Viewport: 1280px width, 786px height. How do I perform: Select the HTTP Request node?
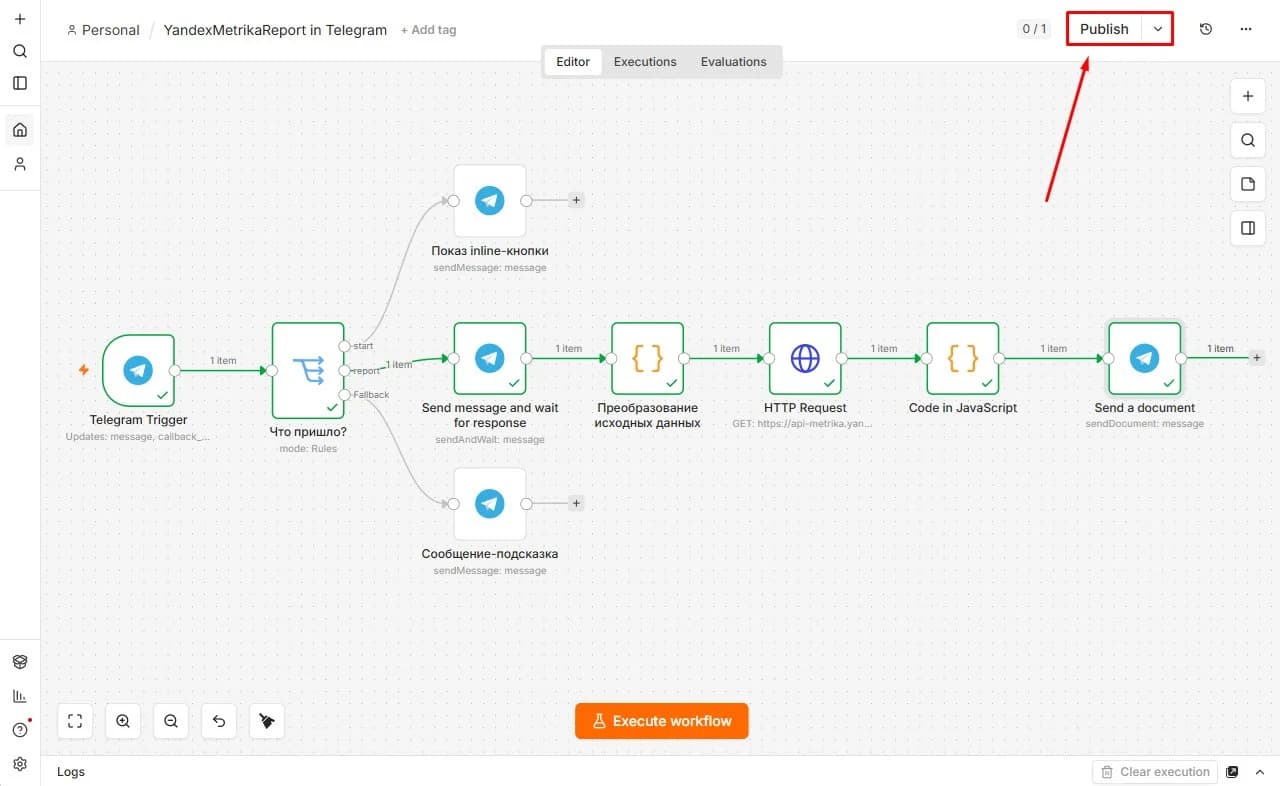(x=805, y=358)
